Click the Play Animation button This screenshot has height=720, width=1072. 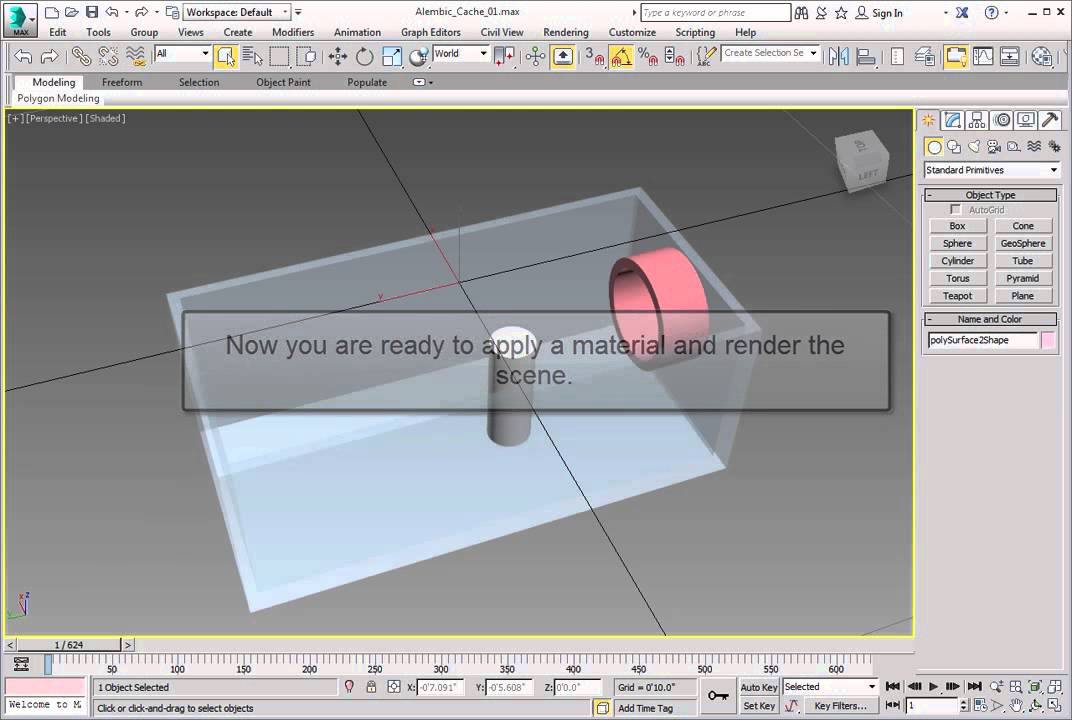pos(933,686)
